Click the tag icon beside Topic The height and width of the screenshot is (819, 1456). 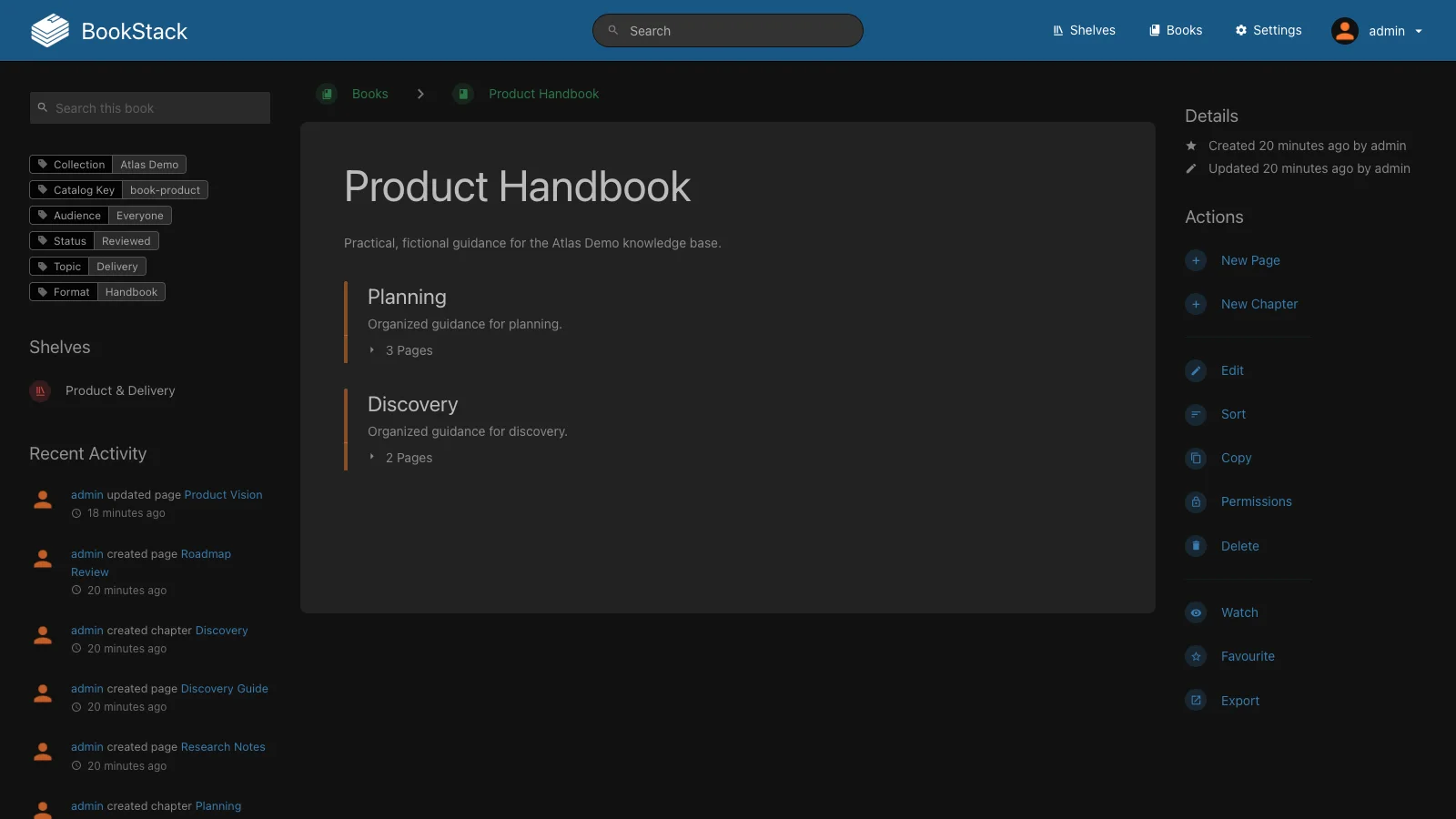point(42,267)
